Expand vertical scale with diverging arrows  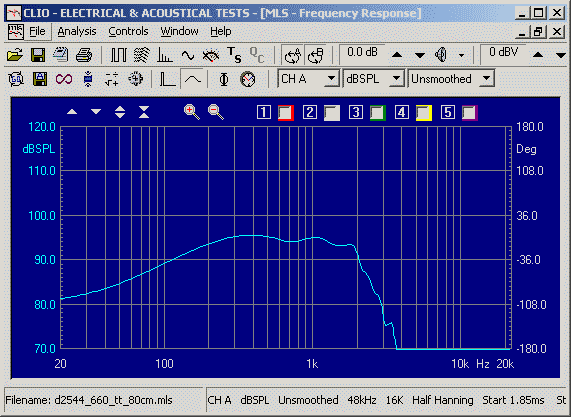pos(120,112)
